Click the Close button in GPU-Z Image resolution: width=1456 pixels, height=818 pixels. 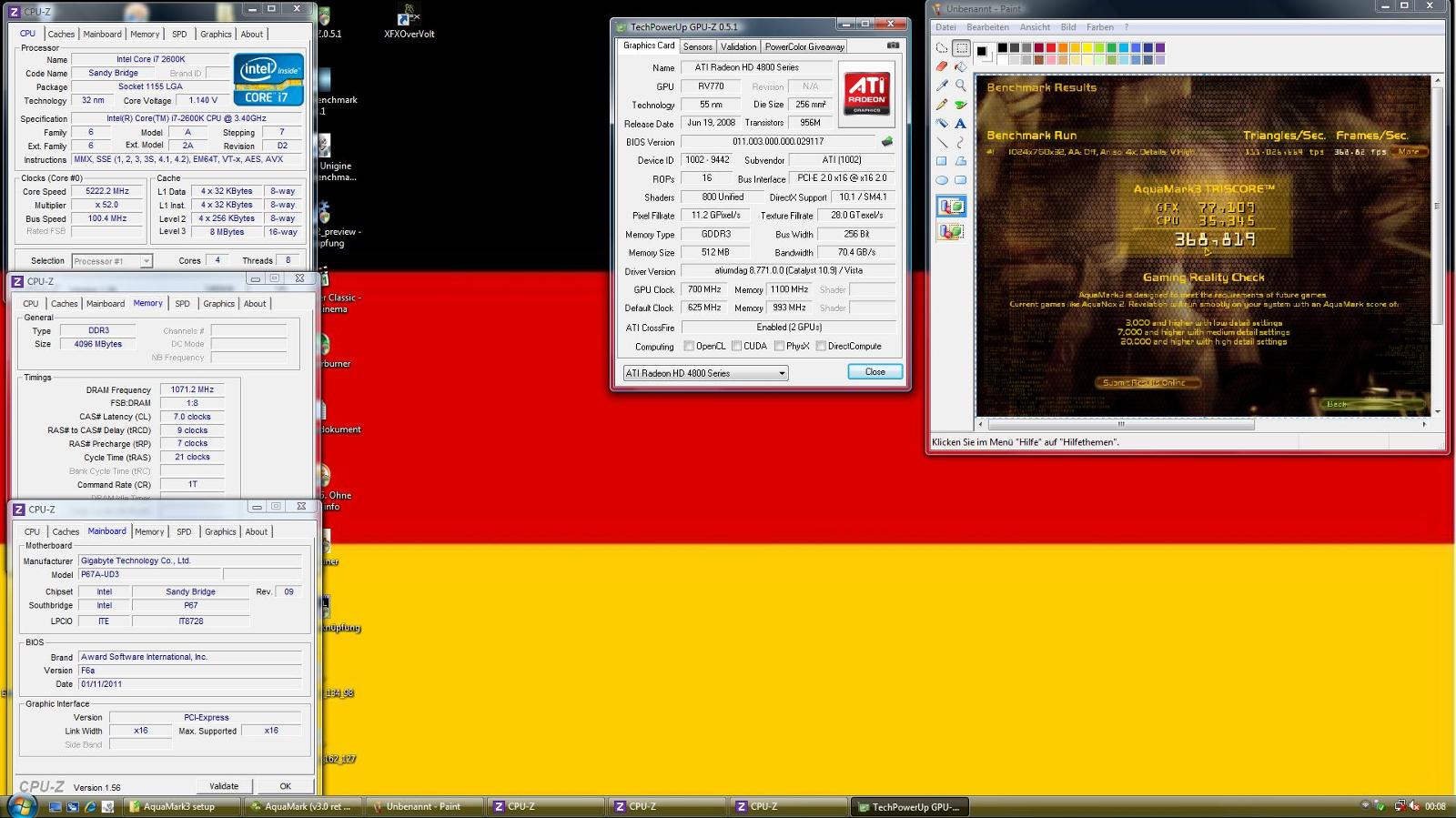pos(875,372)
